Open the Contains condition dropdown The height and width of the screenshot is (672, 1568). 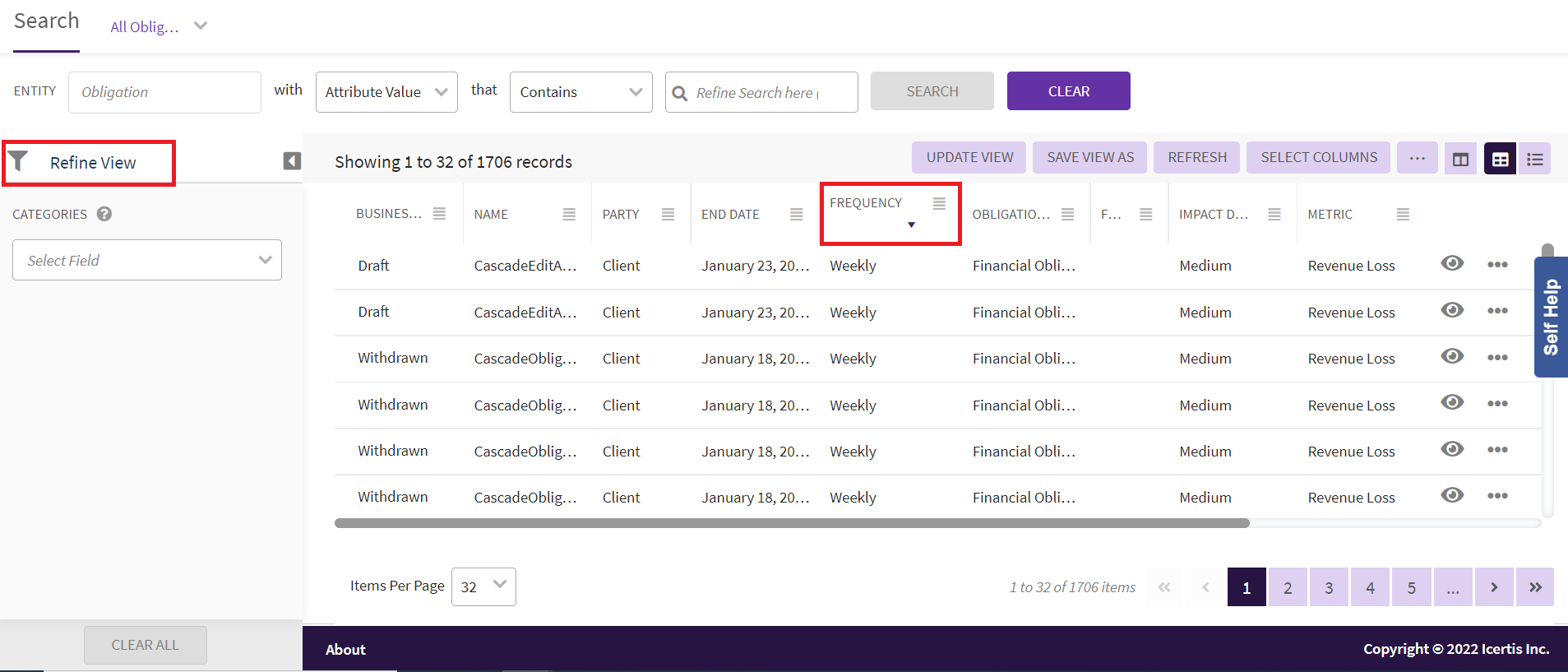[580, 92]
